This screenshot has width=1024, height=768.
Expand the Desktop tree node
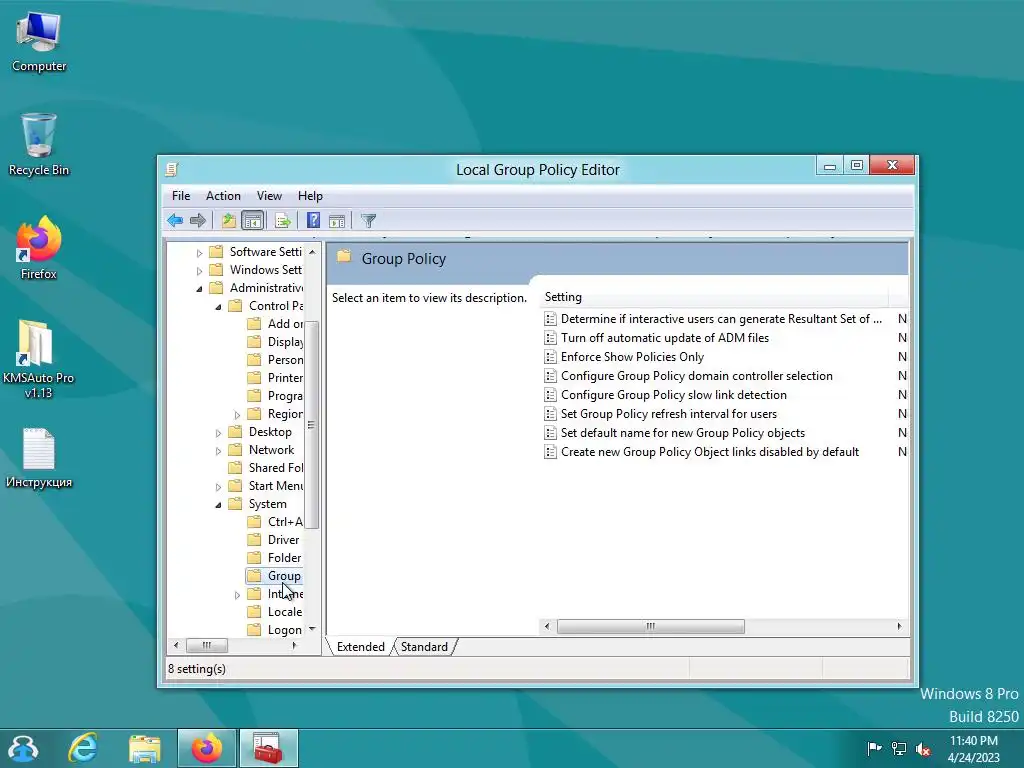click(x=219, y=432)
